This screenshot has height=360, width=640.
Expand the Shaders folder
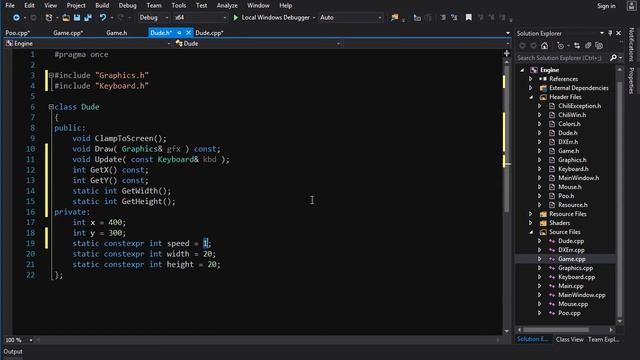(531, 223)
